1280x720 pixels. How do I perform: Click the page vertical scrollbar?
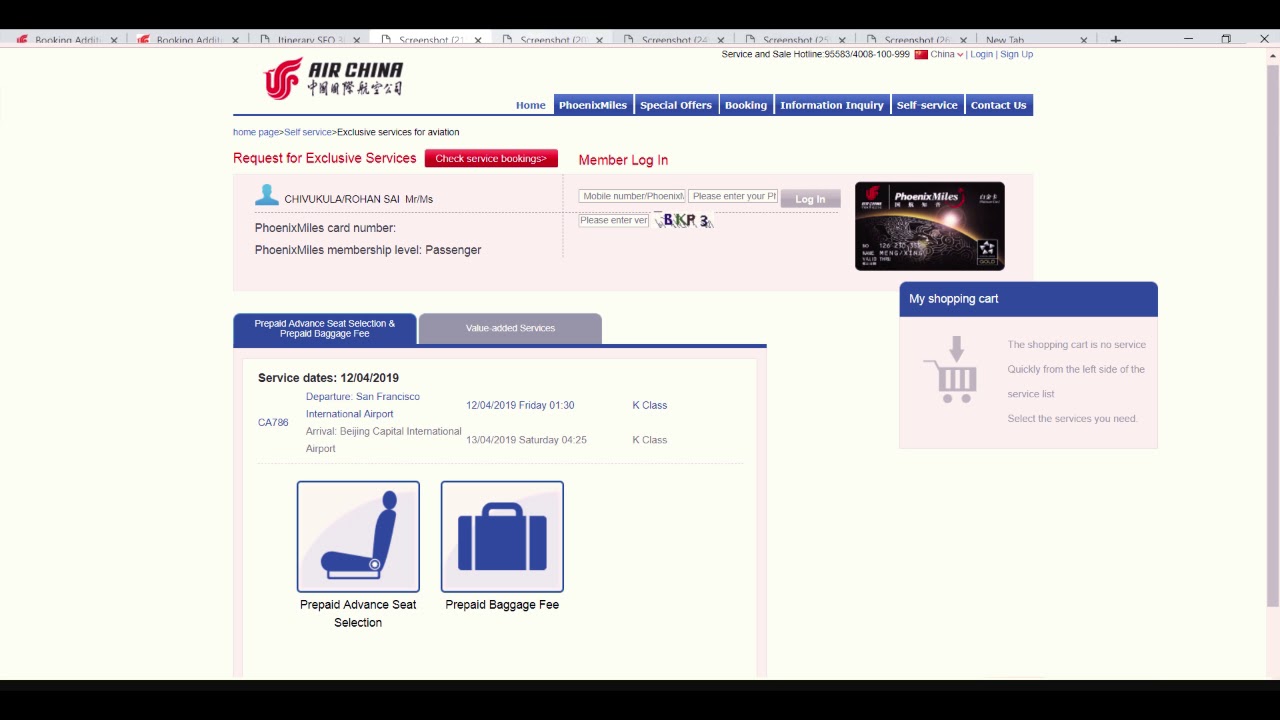point(1272,336)
